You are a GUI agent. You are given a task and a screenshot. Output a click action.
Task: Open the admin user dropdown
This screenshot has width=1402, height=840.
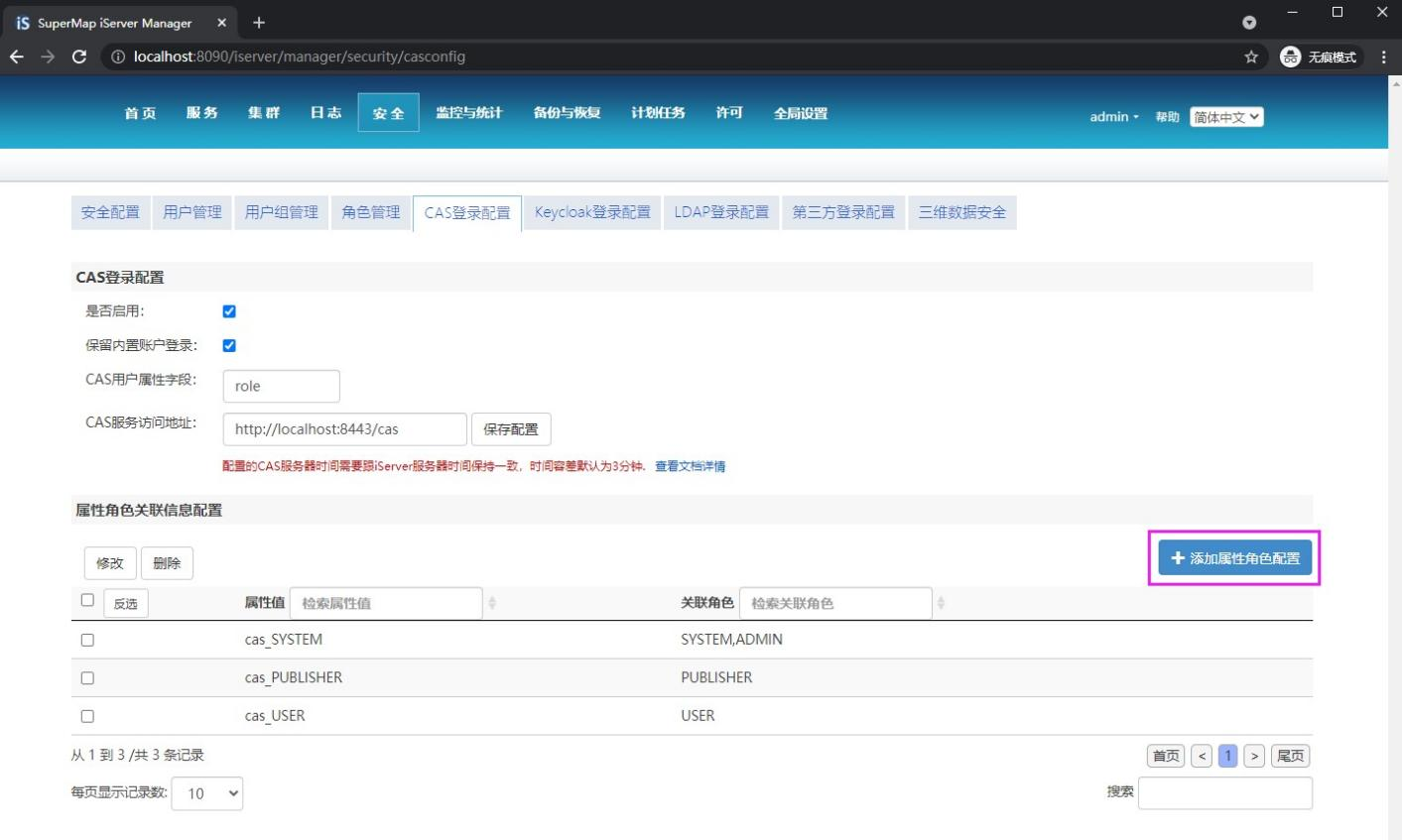coord(1114,117)
